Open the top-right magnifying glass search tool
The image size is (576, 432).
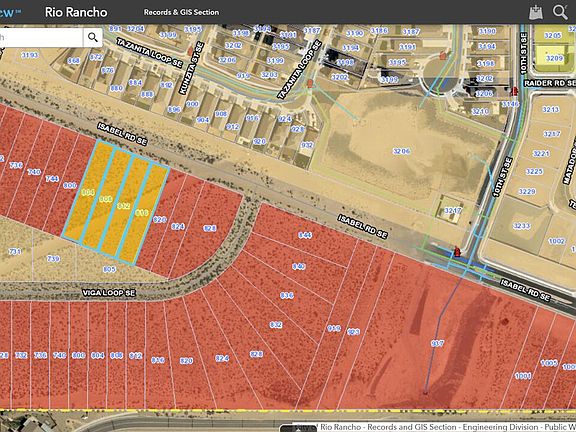[560, 12]
